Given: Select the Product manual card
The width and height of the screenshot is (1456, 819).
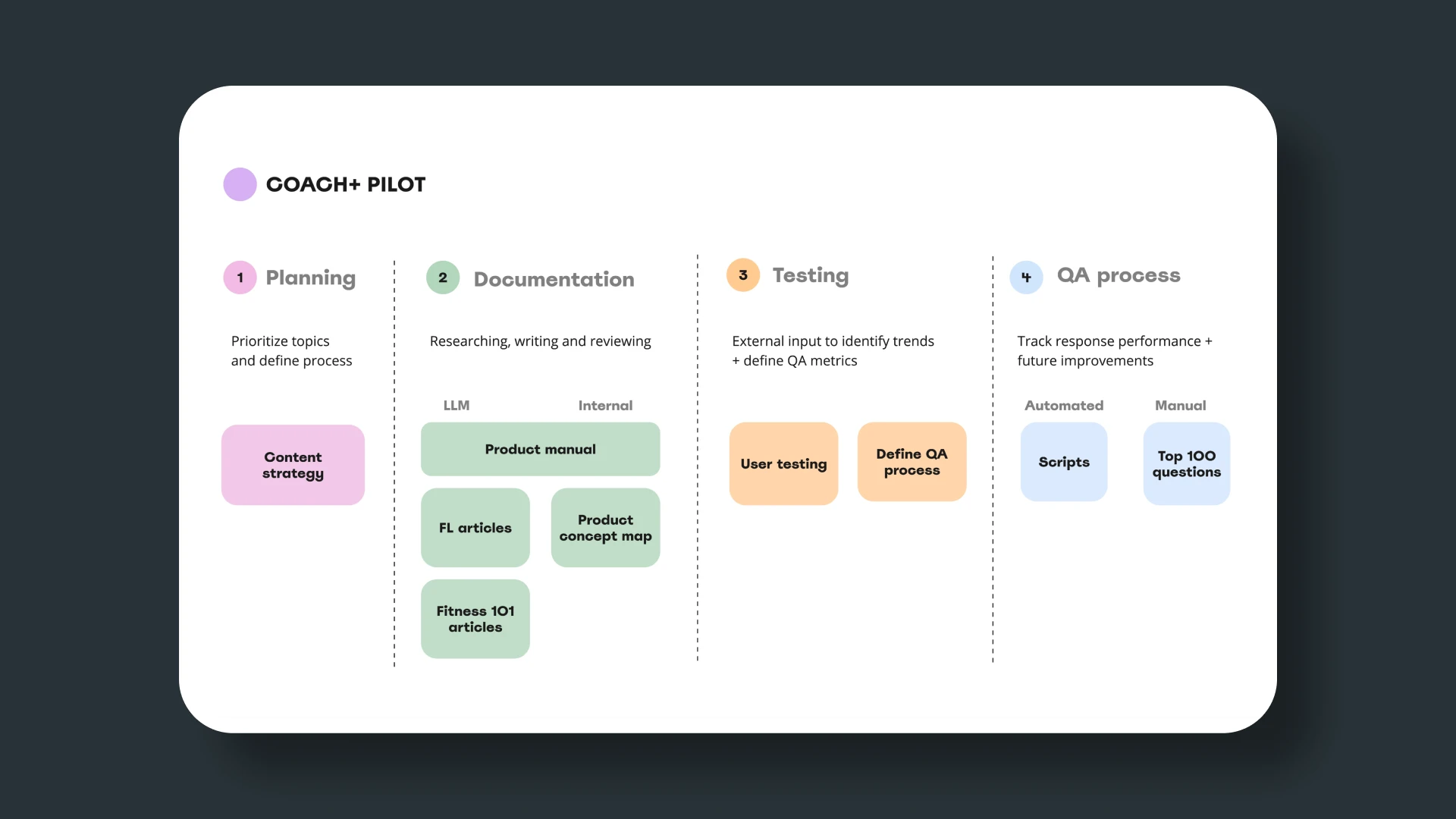Looking at the screenshot, I should [541, 449].
